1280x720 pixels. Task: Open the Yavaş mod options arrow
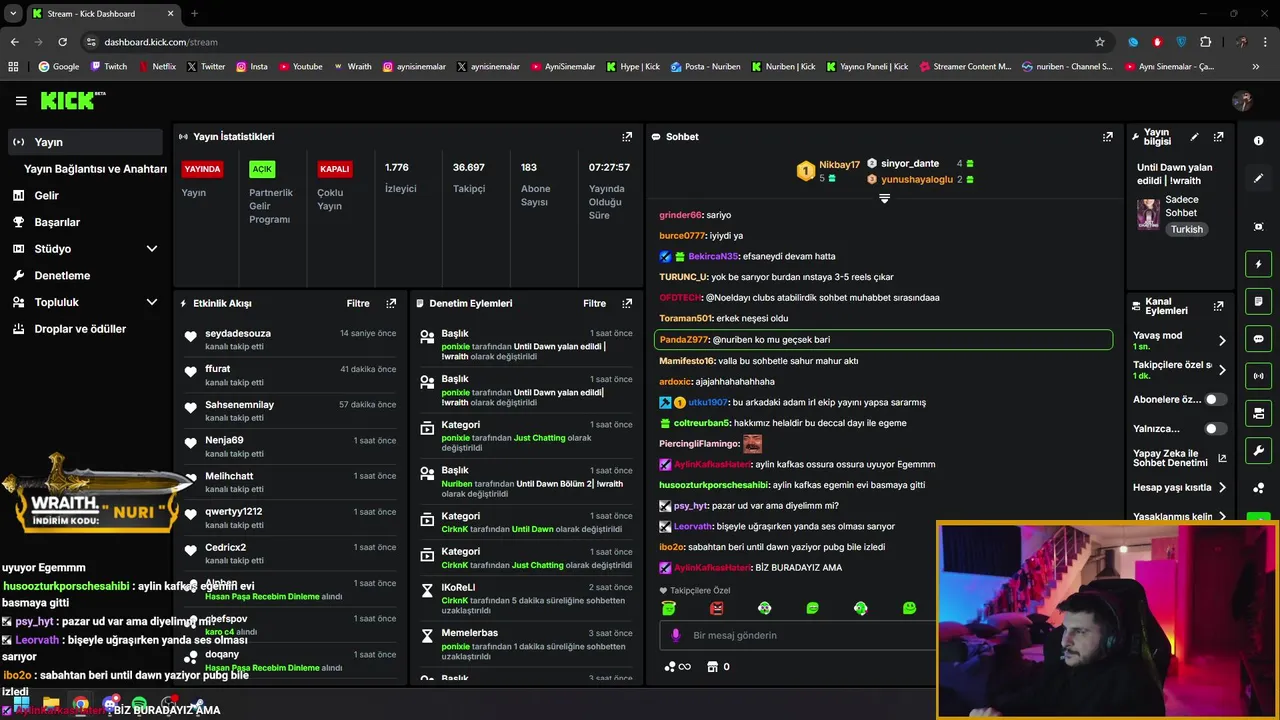pyautogui.click(x=1222, y=341)
